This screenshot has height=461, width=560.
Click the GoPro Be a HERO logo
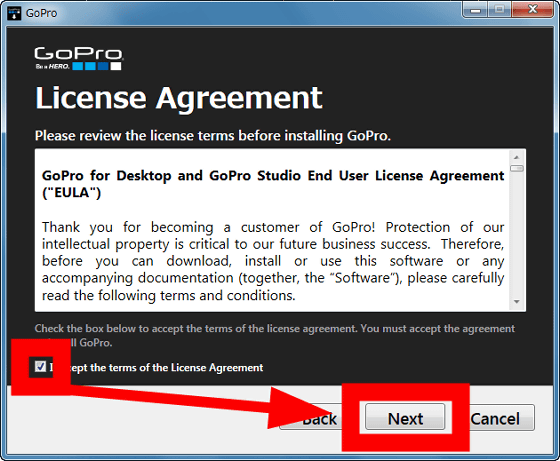pos(79,58)
